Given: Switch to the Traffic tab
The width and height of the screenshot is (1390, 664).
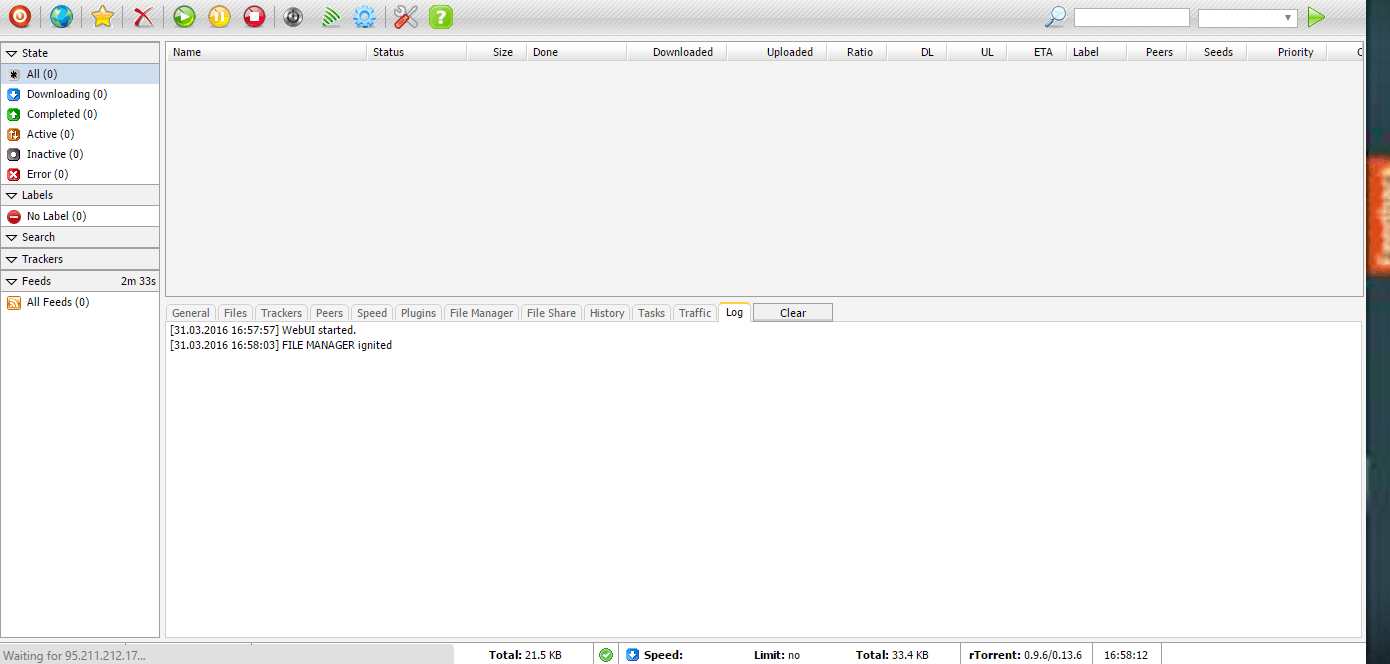Looking at the screenshot, I should (695, 313).
